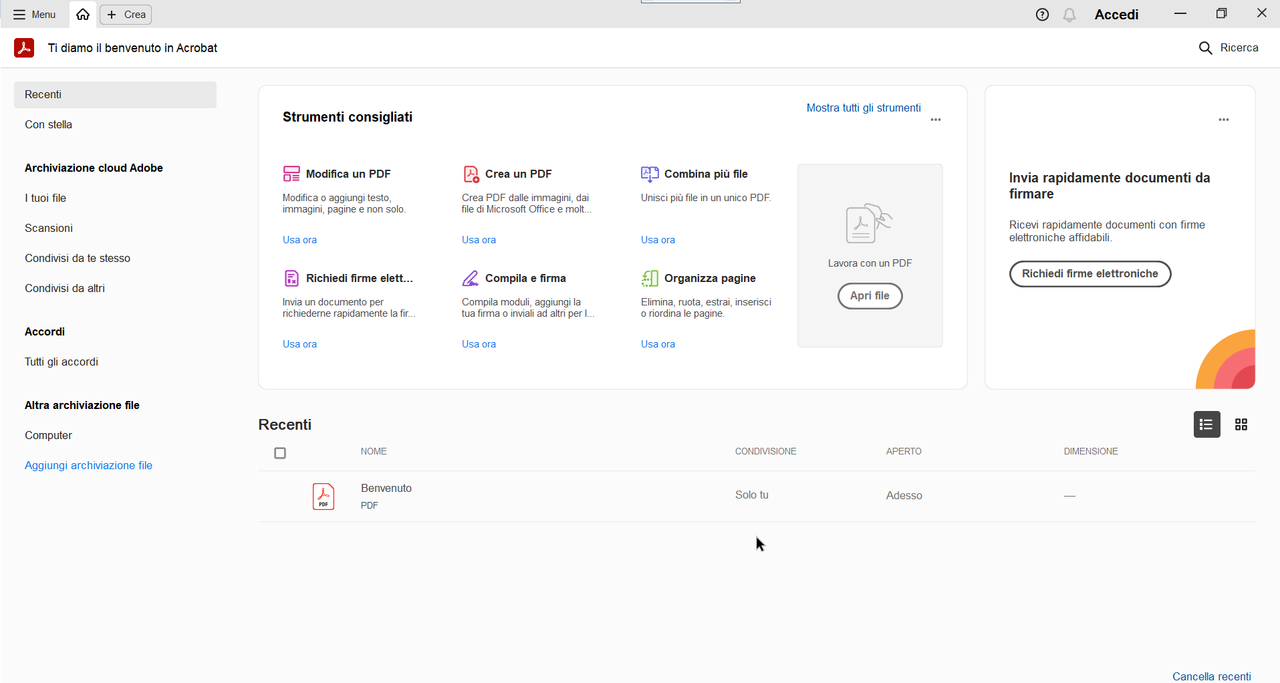This screenshot has height=683, width=1280.
Task: Open Condivisi da altri
Action: (65, 288)
